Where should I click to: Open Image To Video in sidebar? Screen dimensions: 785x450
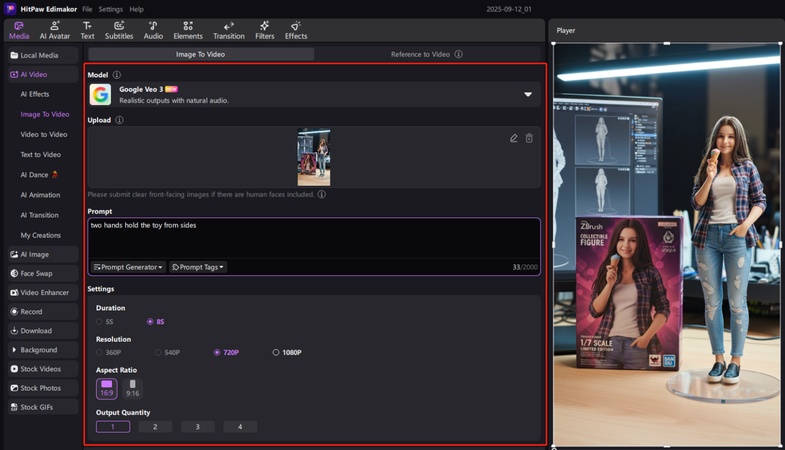tap(45, 114)
